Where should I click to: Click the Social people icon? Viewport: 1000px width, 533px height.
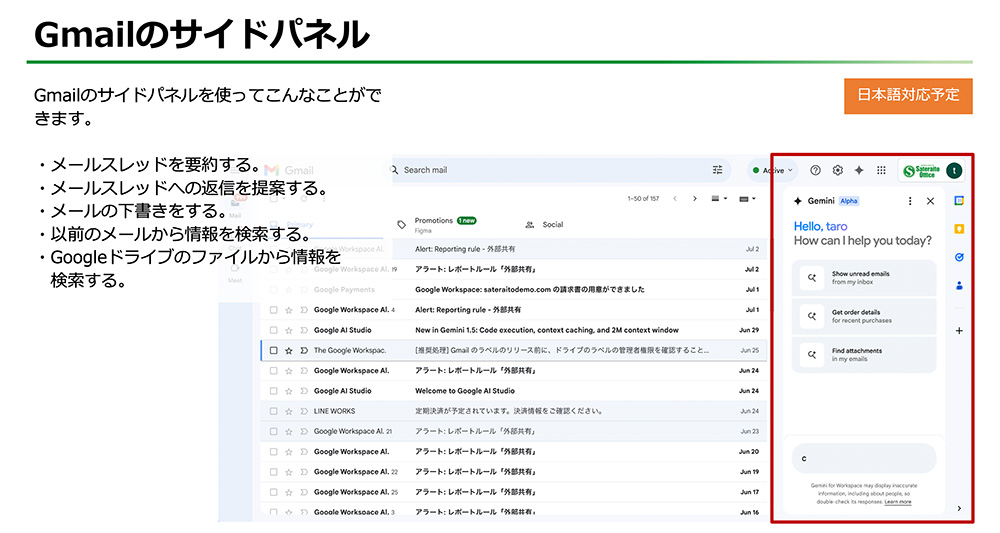529,224
